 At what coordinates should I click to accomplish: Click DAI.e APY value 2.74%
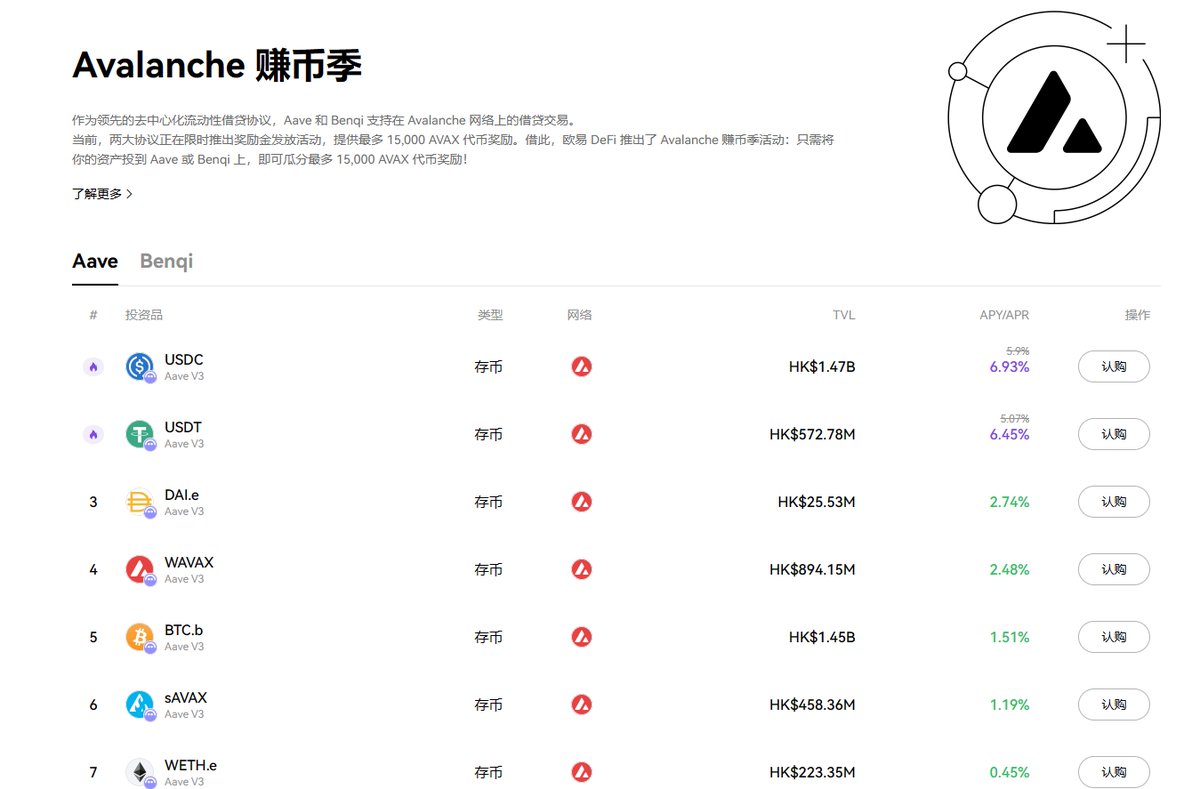1009,502
